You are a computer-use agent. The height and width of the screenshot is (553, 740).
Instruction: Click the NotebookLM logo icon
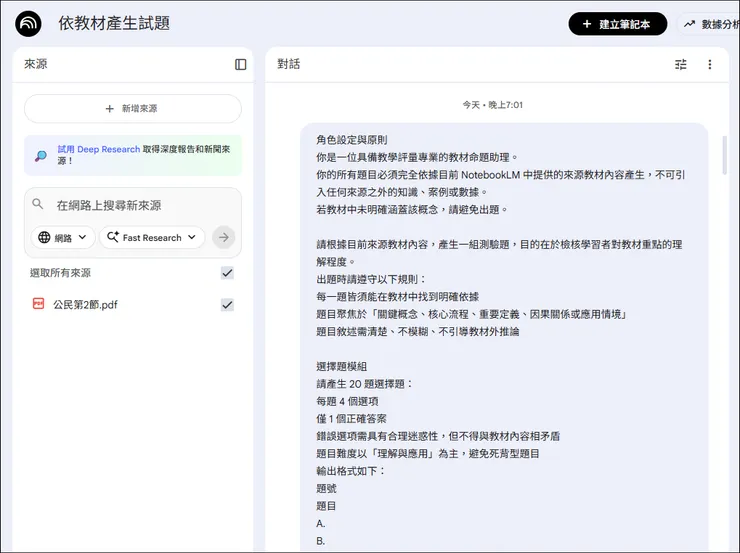(x=28, y=24)
